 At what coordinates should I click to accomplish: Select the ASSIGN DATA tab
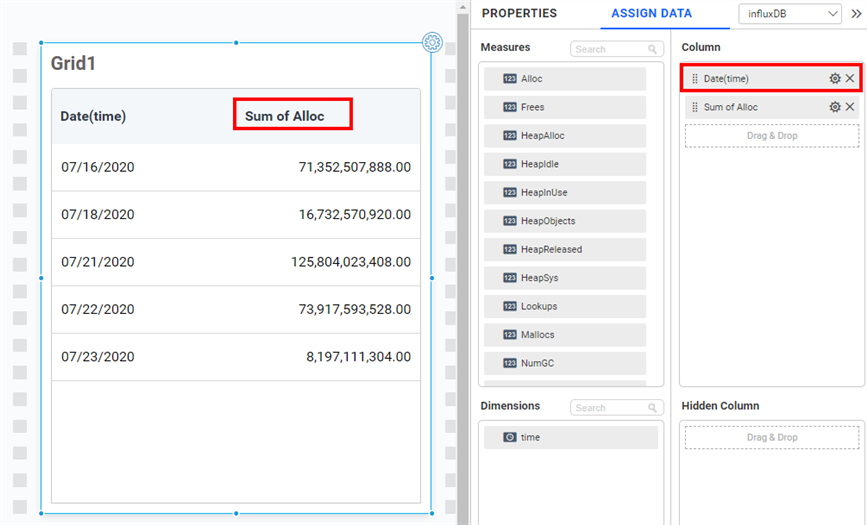click(x=651, y=14)
